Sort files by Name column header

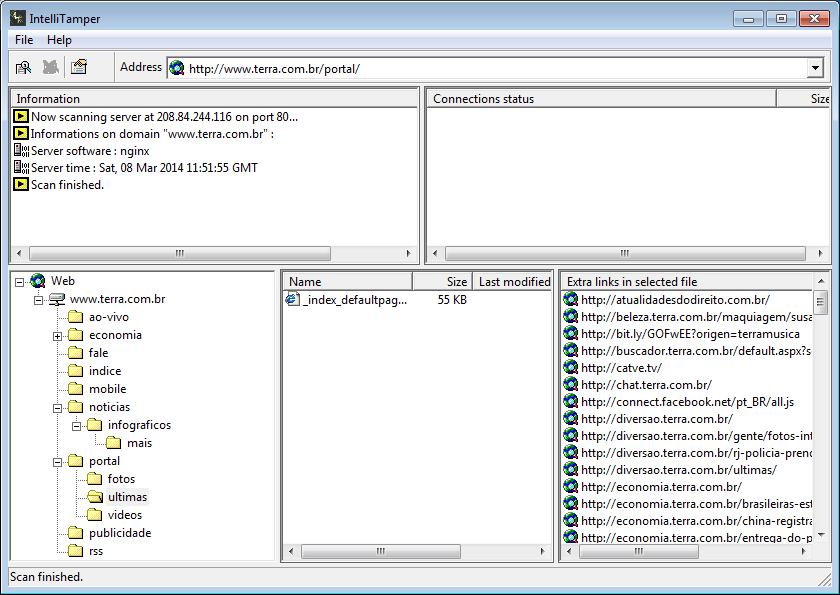[x=348, y=281]
